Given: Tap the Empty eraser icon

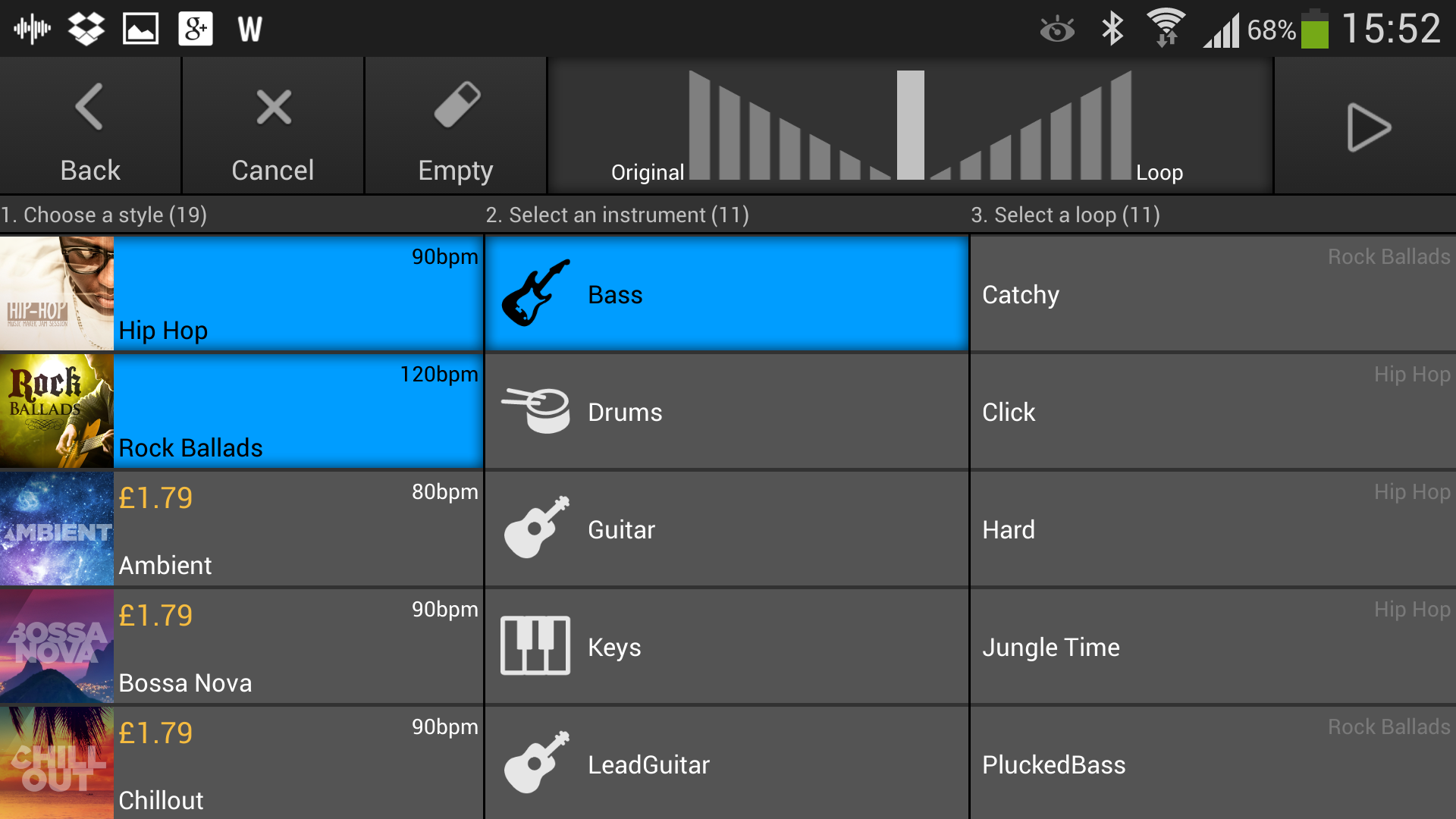Looking at the screenshot, I should coord(455,106).
